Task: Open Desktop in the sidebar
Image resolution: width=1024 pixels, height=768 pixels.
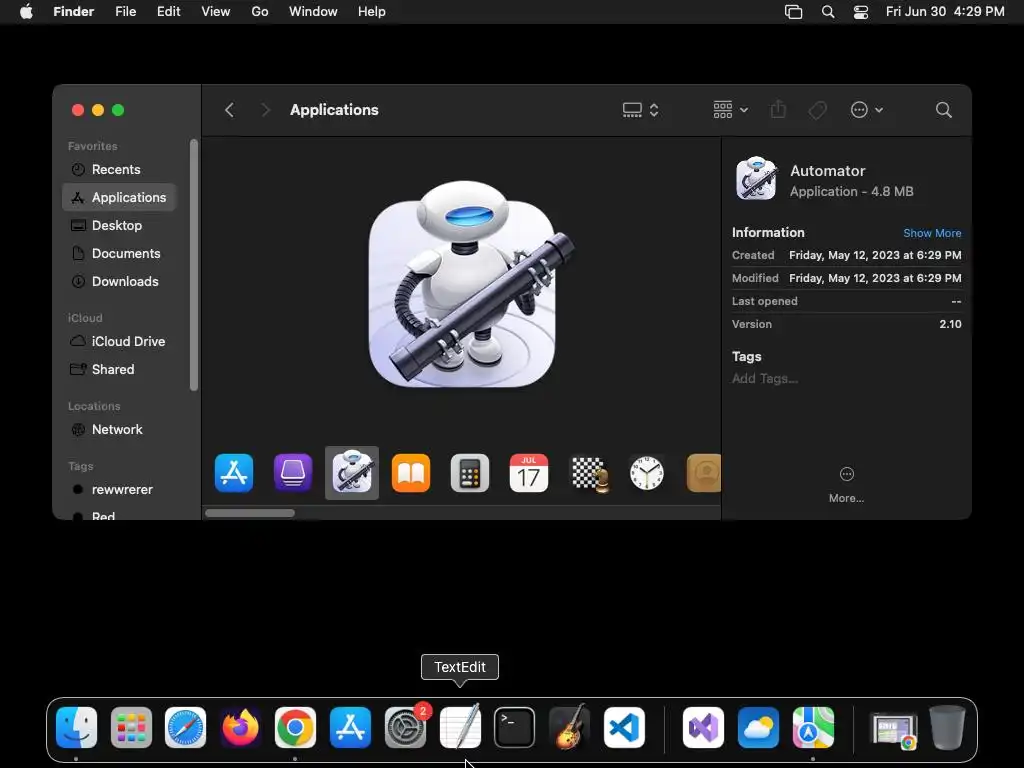Action: tap(119, 225)
